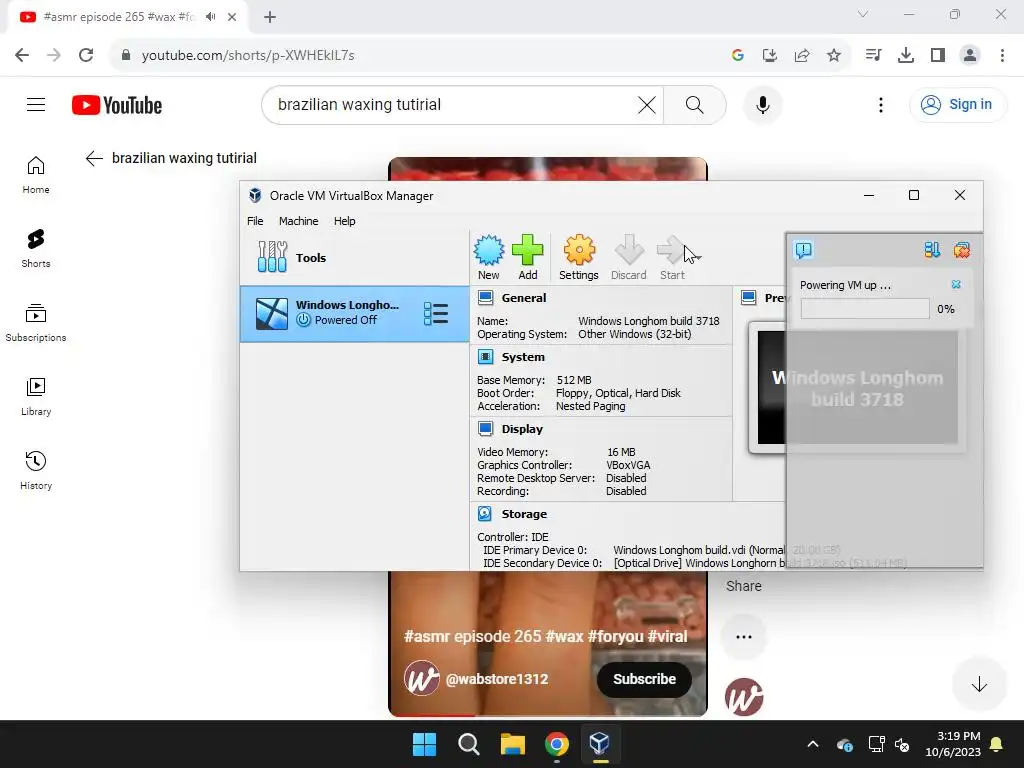
Task: Click Chrome browser back arrow
Action: 22,55
